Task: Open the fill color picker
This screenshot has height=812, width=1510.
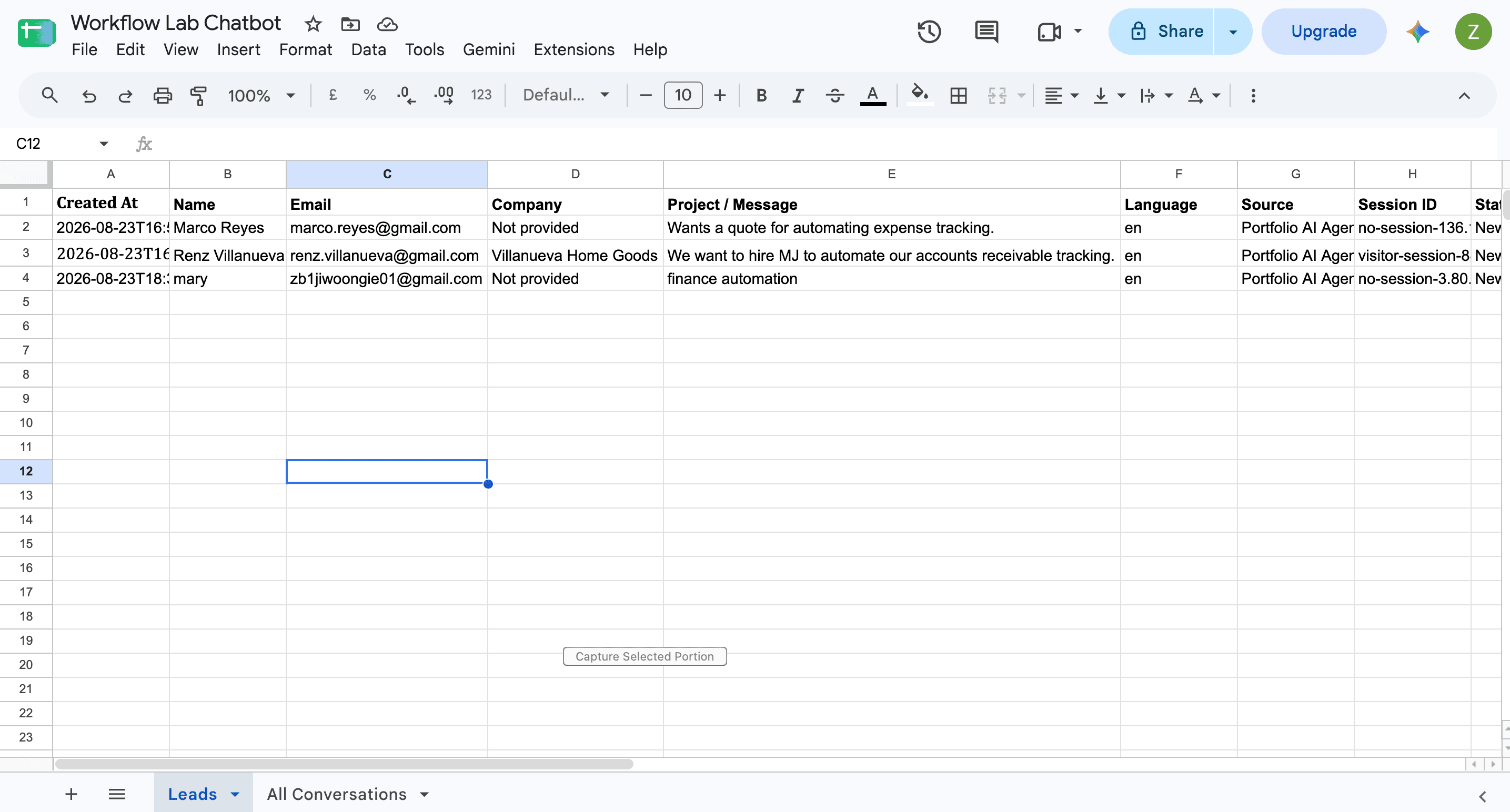Action: point(919,95)
